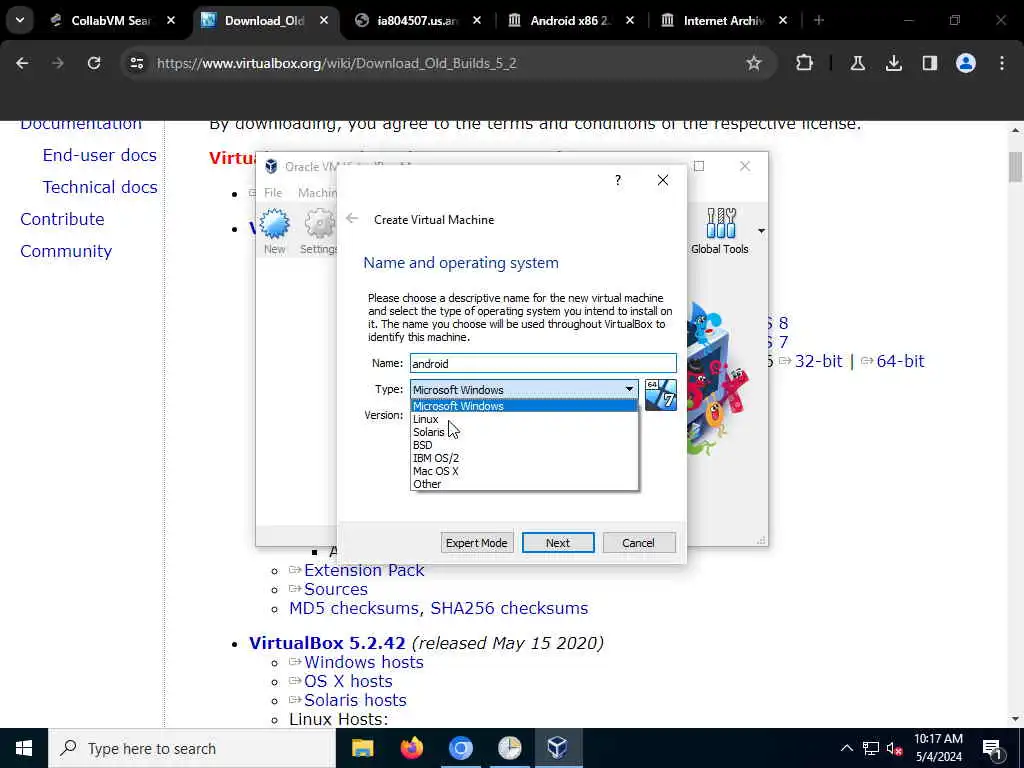Choose Solaris from the Type dropdown list

523,432
